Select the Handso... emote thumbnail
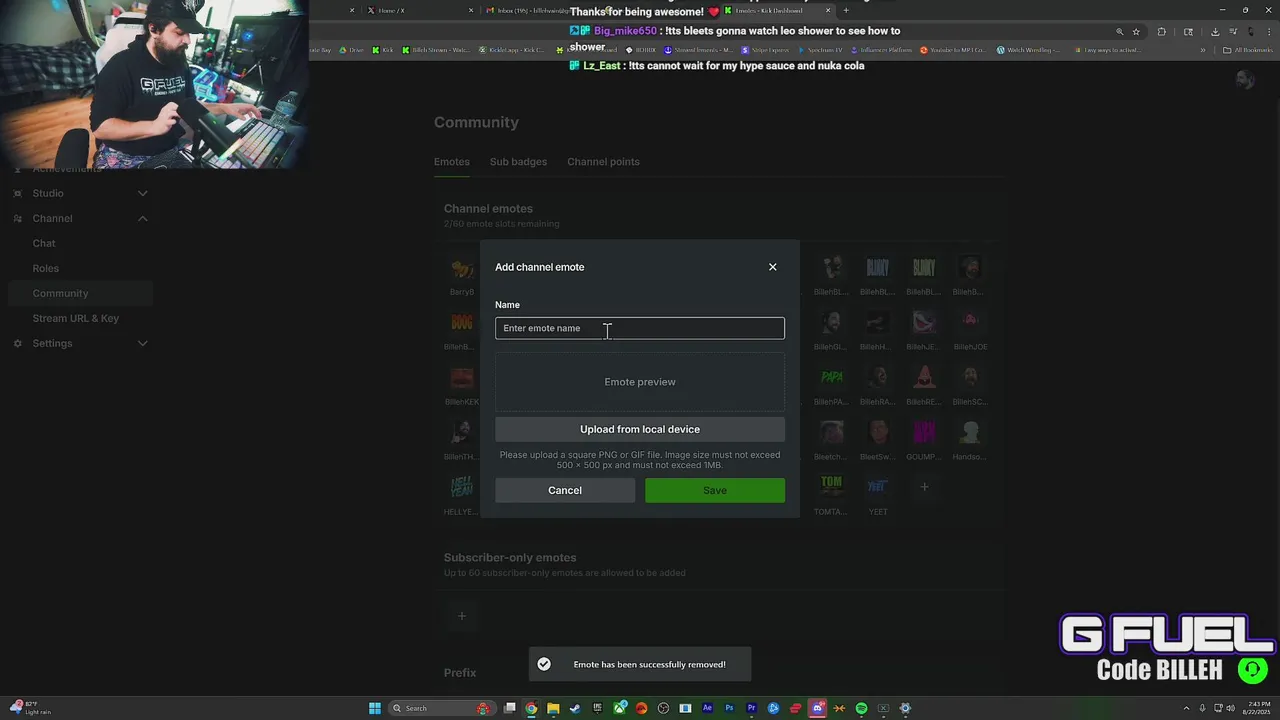1280x720 pixels. [x=970, y=432]
